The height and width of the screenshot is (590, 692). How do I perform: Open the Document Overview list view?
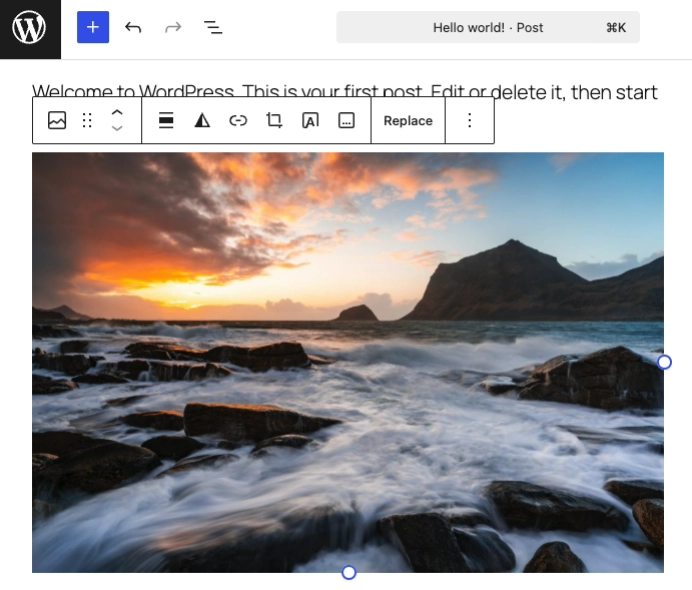point(213,27)
